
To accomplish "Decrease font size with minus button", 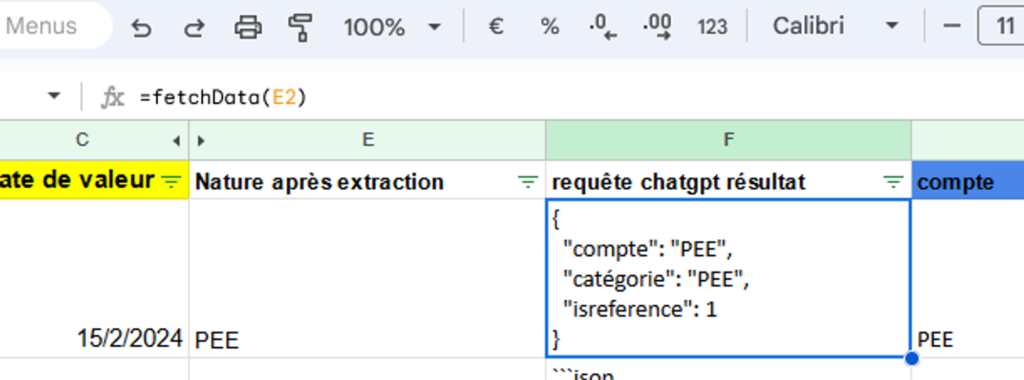I will [952, 26].
